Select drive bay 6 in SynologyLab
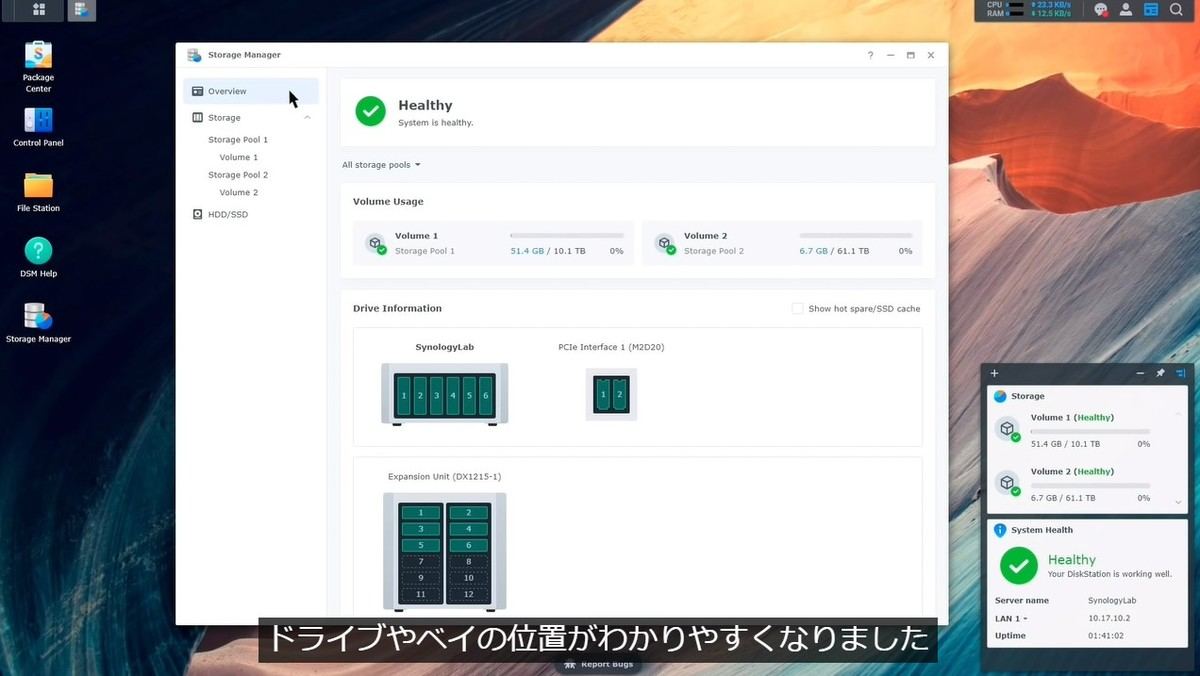1200x676 pixels. pyautogui.click(x=486, y=396)
